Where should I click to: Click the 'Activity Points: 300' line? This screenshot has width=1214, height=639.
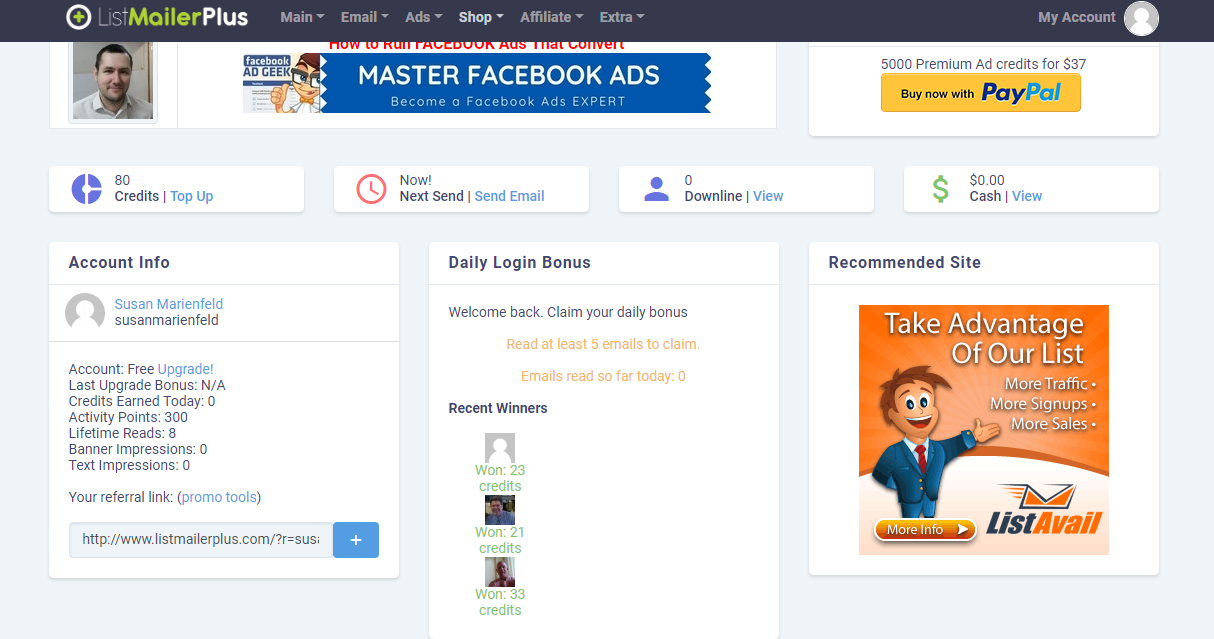coord(128,417)
